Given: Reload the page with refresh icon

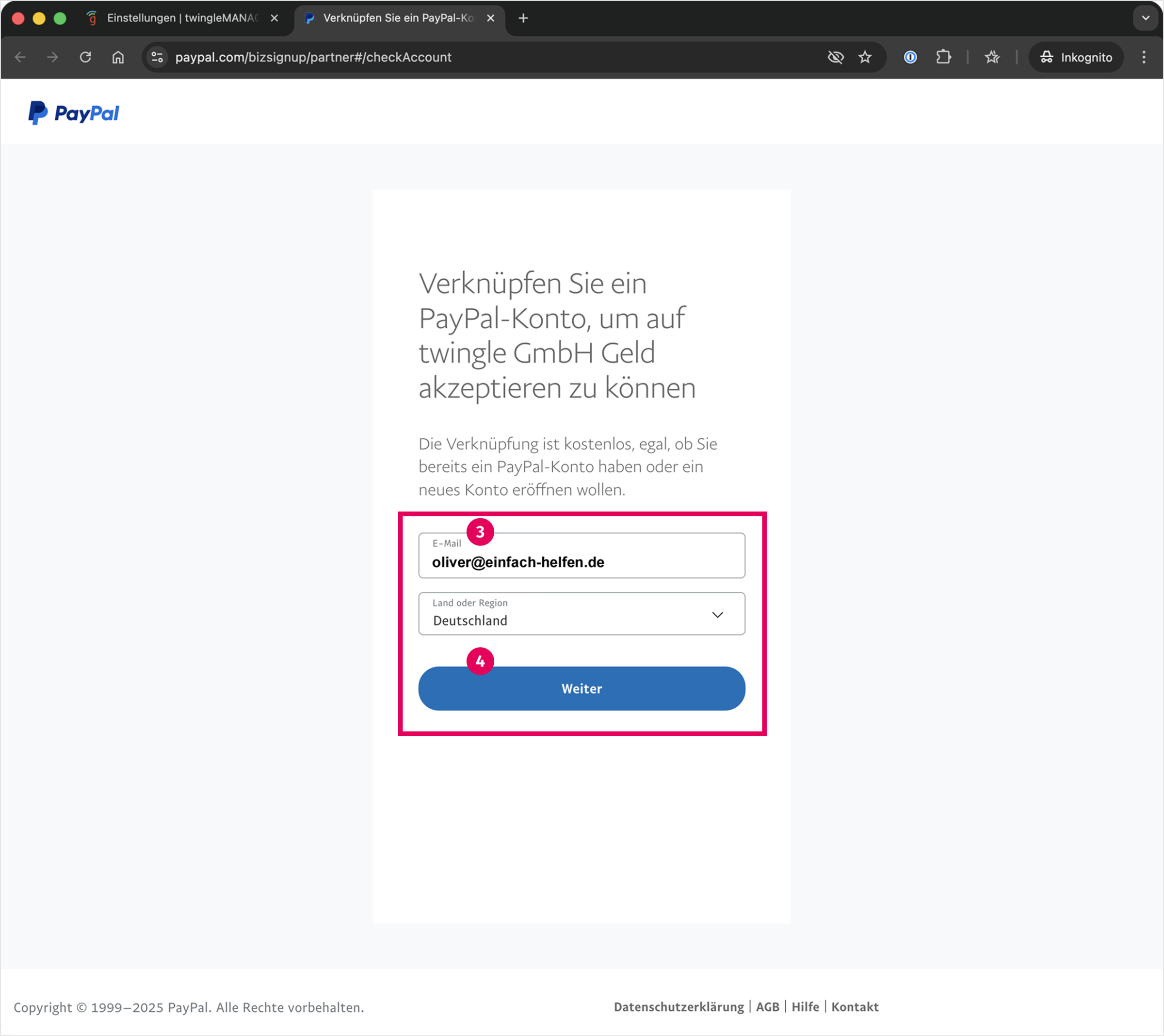Looking at the screenshot, I should tap(85, 57).
